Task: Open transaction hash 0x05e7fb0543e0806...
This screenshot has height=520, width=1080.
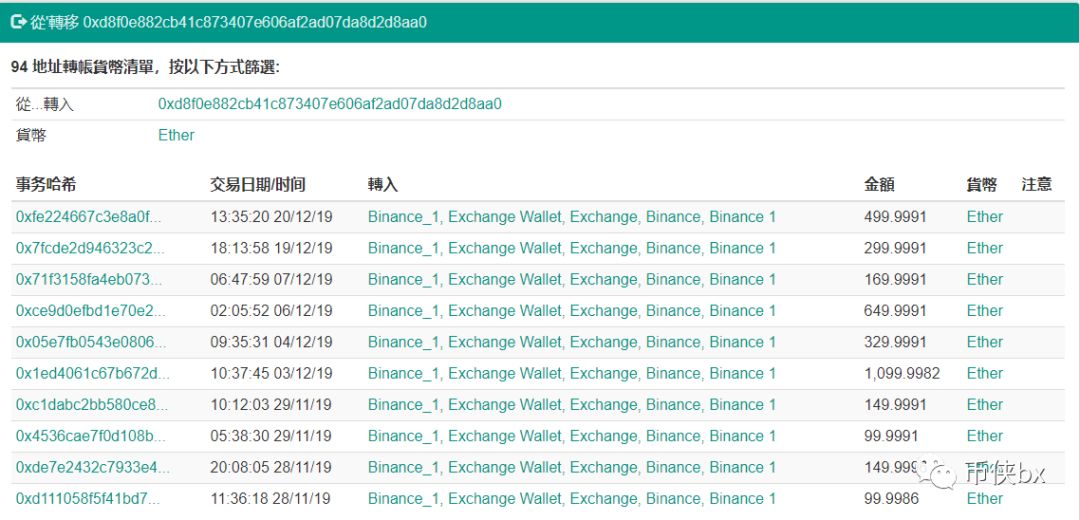Action: point(90,342)
